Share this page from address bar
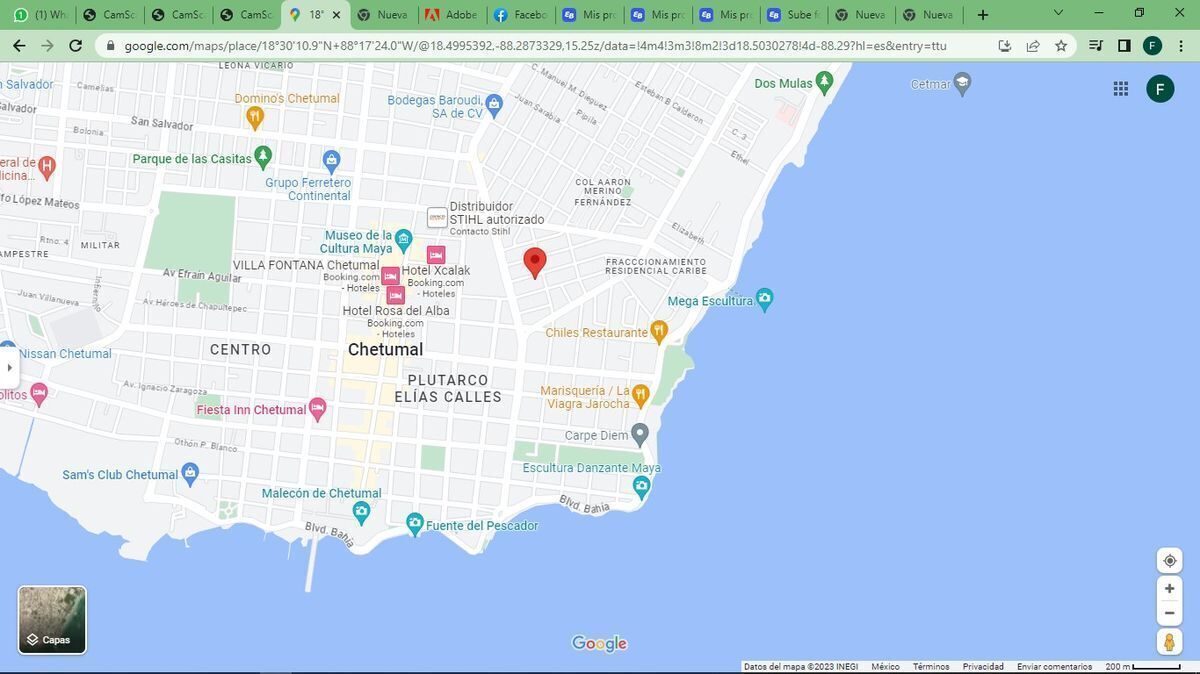 [x=1033, y=46]
